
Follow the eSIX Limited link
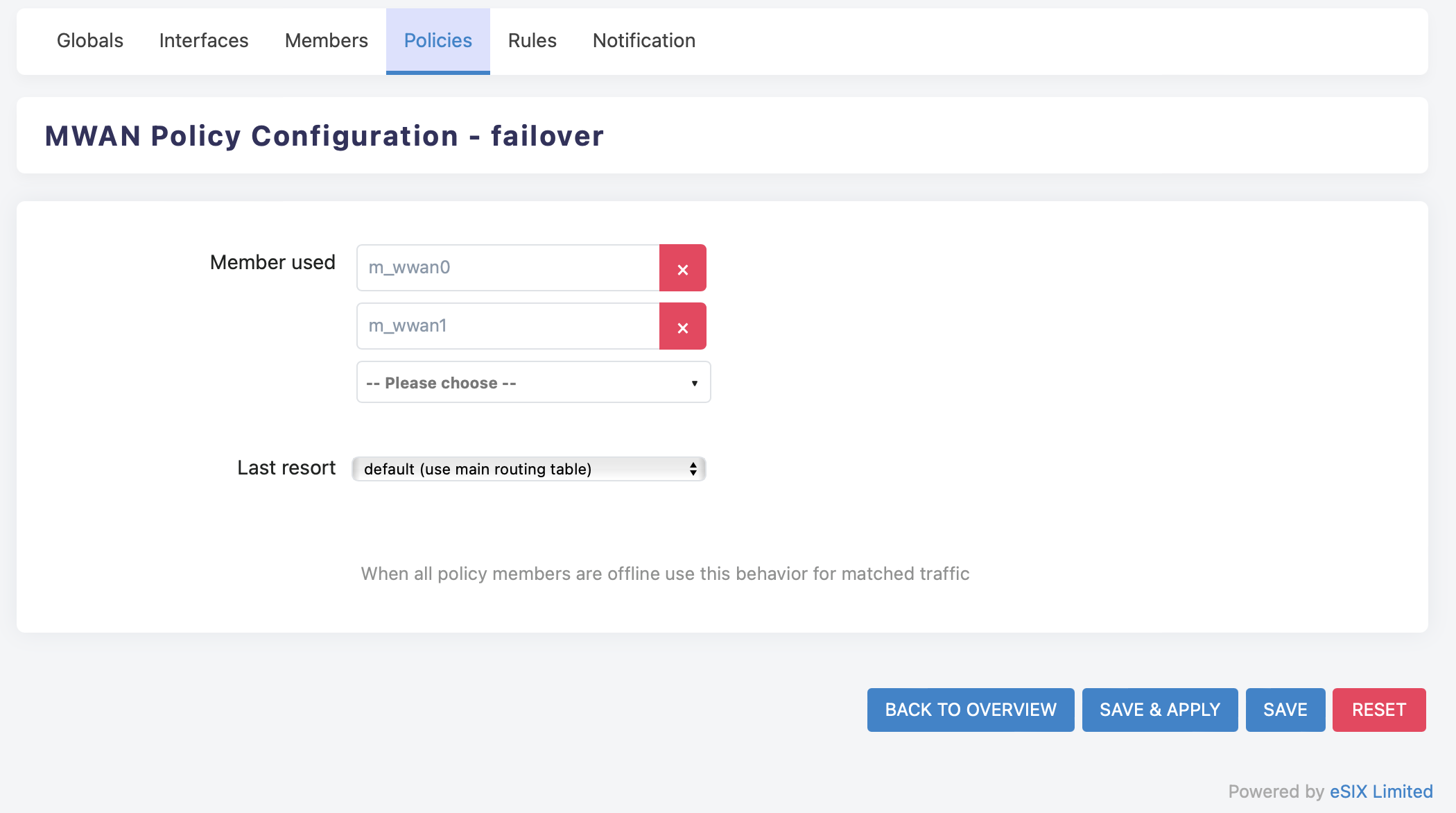pos(1381,791)
